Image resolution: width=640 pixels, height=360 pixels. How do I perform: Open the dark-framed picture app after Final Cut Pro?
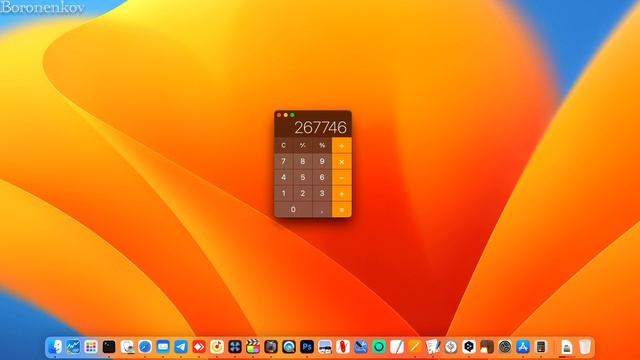pos(271,347)
